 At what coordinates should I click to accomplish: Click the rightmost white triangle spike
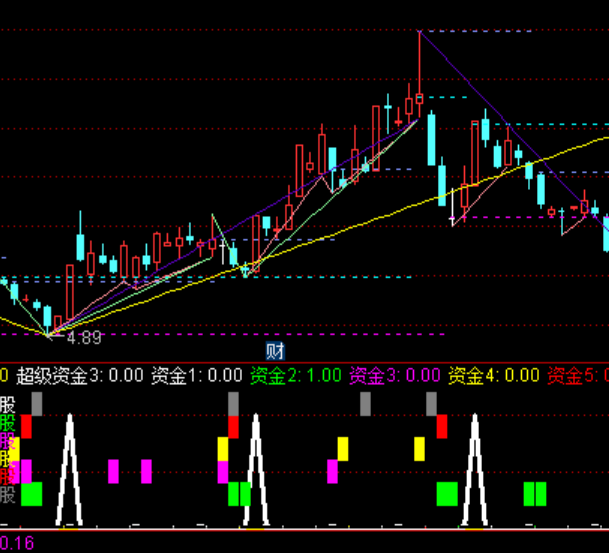[x=475, y=470]
